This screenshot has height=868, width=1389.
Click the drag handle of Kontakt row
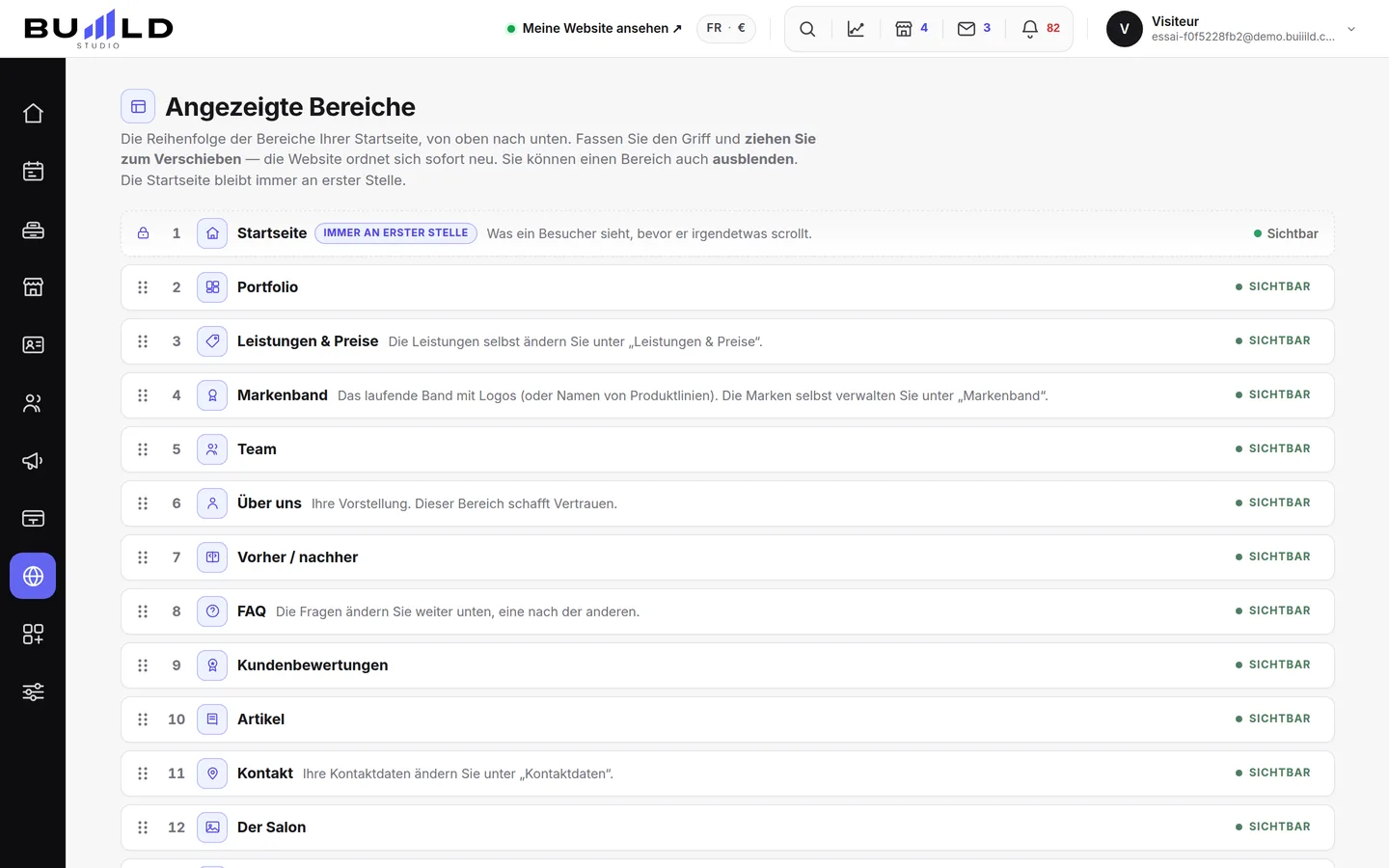(143, 773)
